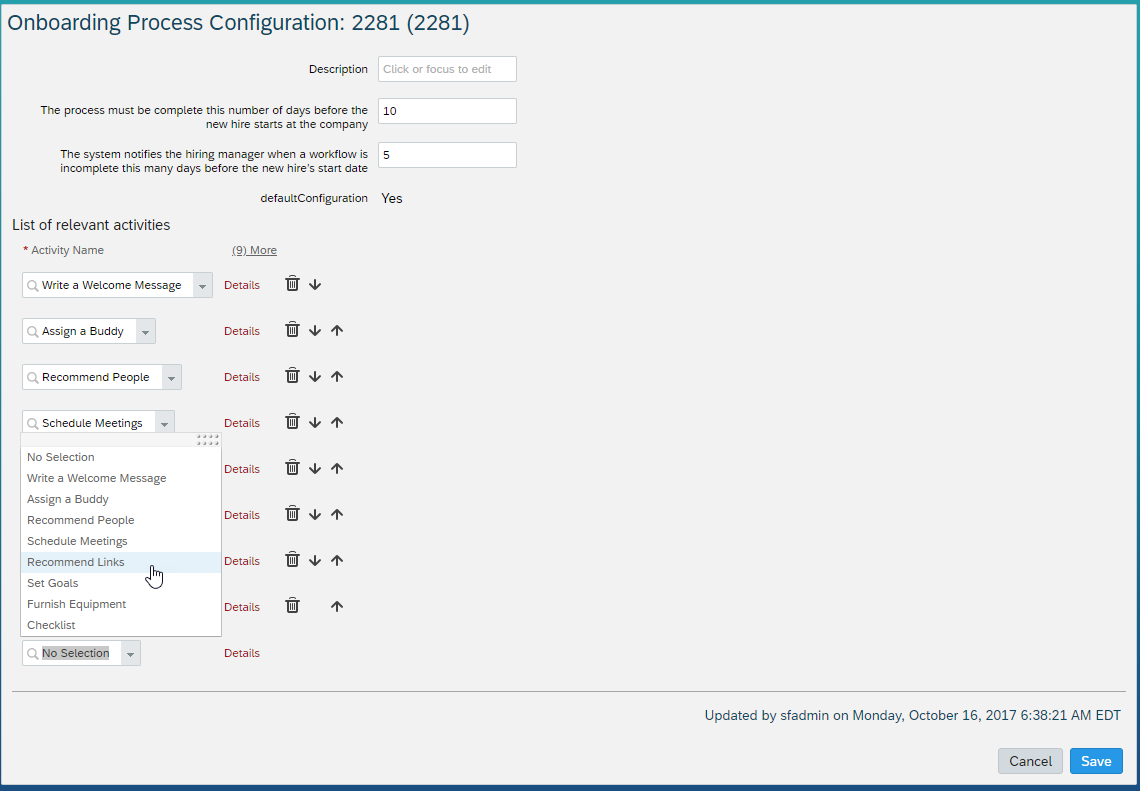The height and width of the screenshot is (791, 1140).
Task: Click the dotted grip handle on the dropdown list
Action: tap(208, 440)
